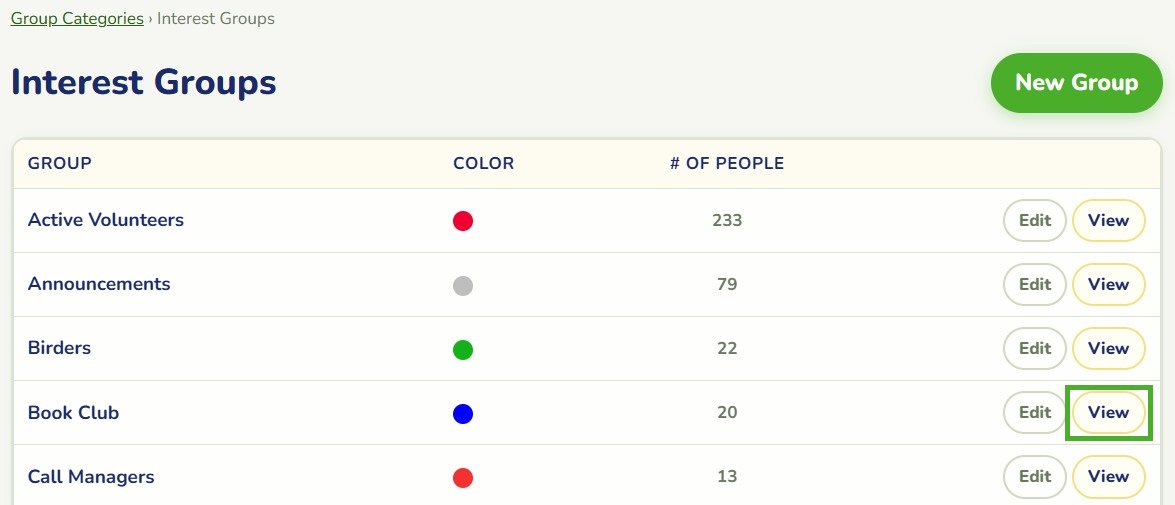The image size is (1175, 505).
Task: Edit the Call Managers group
Action: coord(1035,477)
